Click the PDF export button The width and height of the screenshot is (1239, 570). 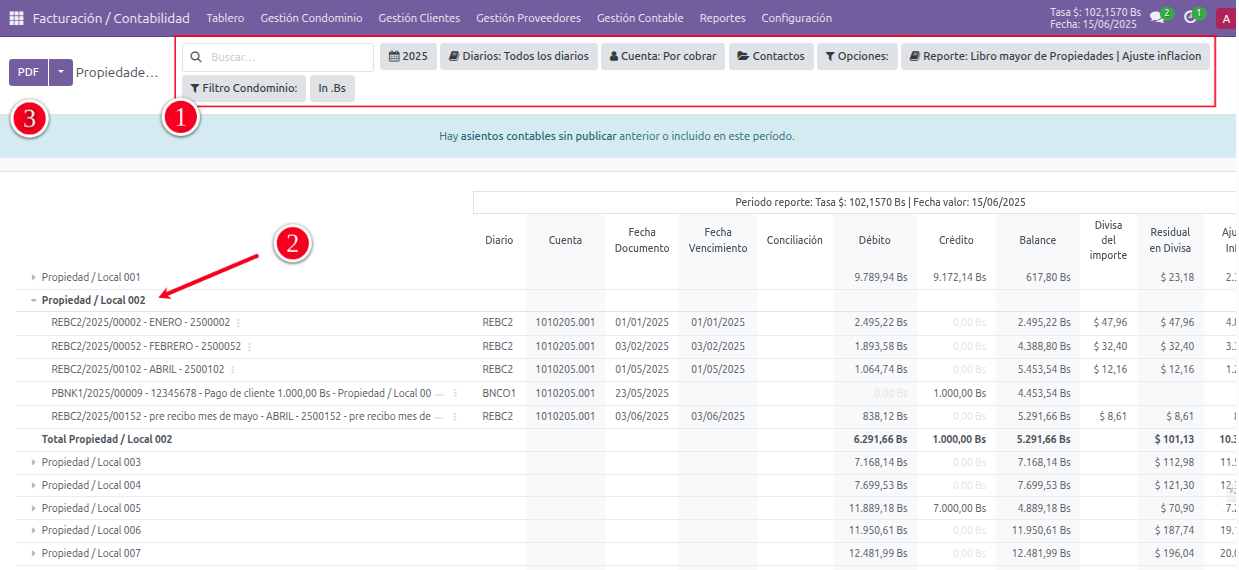click(x=28, y=72)
